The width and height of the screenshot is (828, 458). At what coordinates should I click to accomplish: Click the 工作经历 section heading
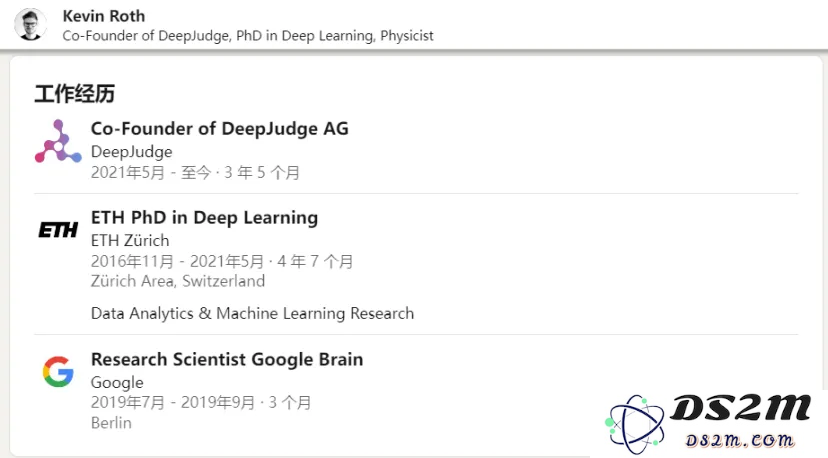tap(74, 94)
